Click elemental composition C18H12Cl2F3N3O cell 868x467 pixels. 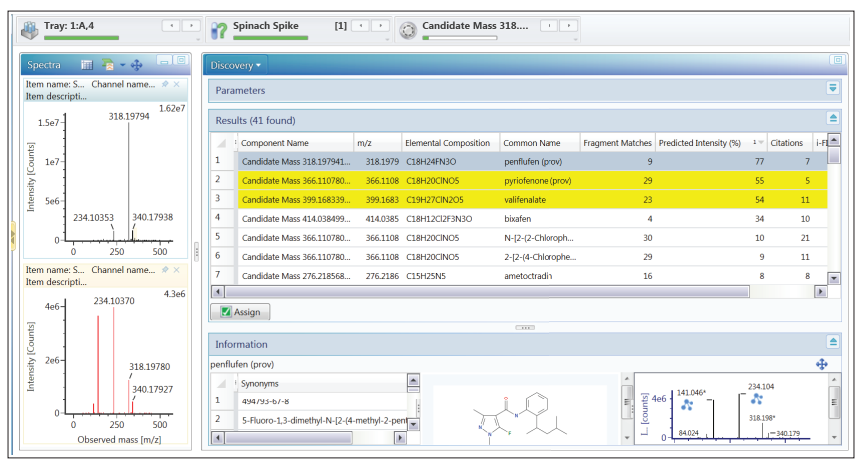pyautogui.click(x=450, y=219)
